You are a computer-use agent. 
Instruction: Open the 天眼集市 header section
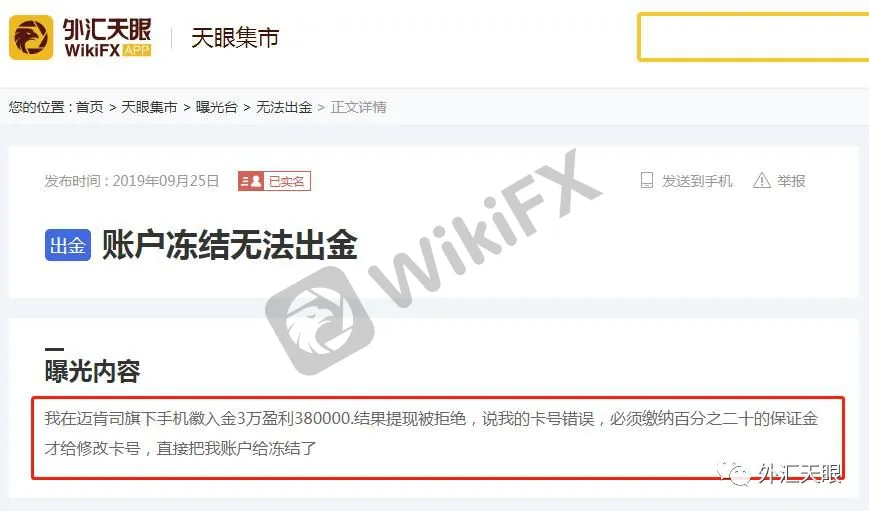point(235,38)
